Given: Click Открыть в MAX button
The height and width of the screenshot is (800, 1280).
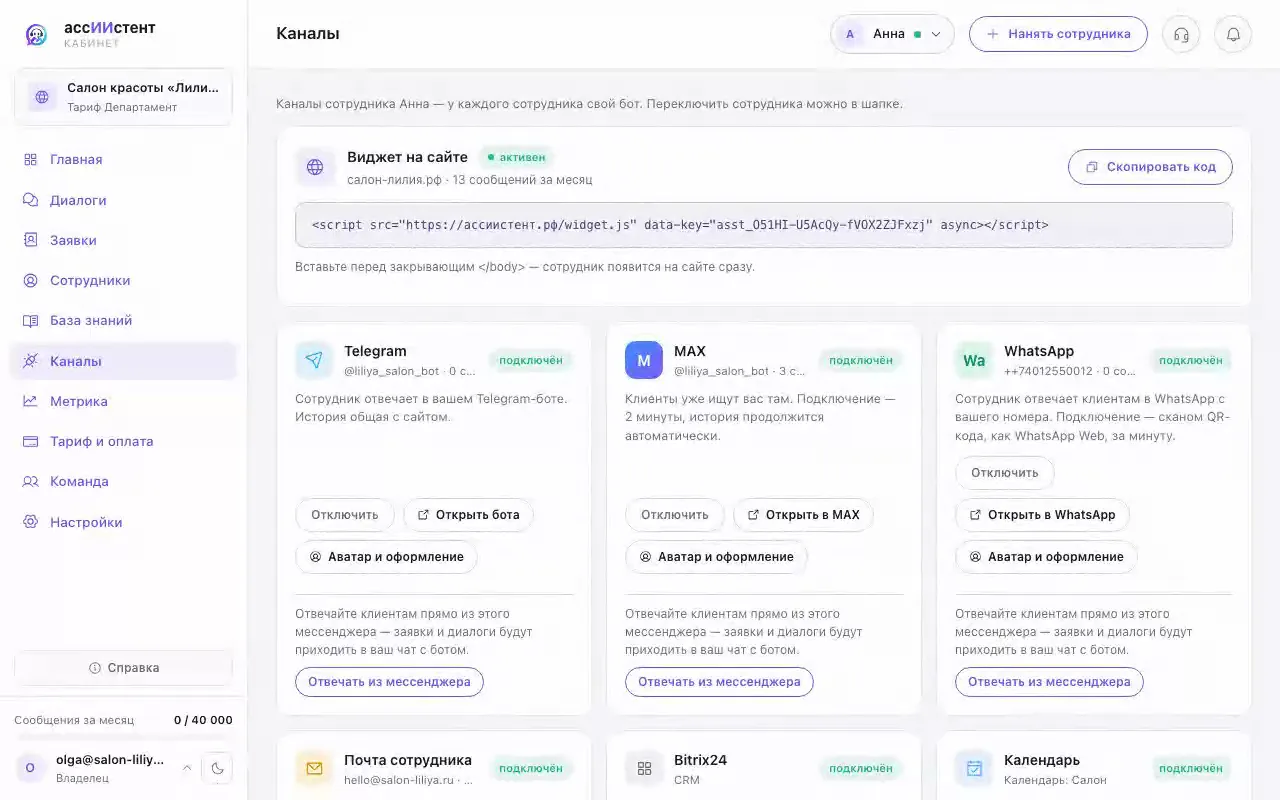Looking at the screenshot, I should point(803,515).
